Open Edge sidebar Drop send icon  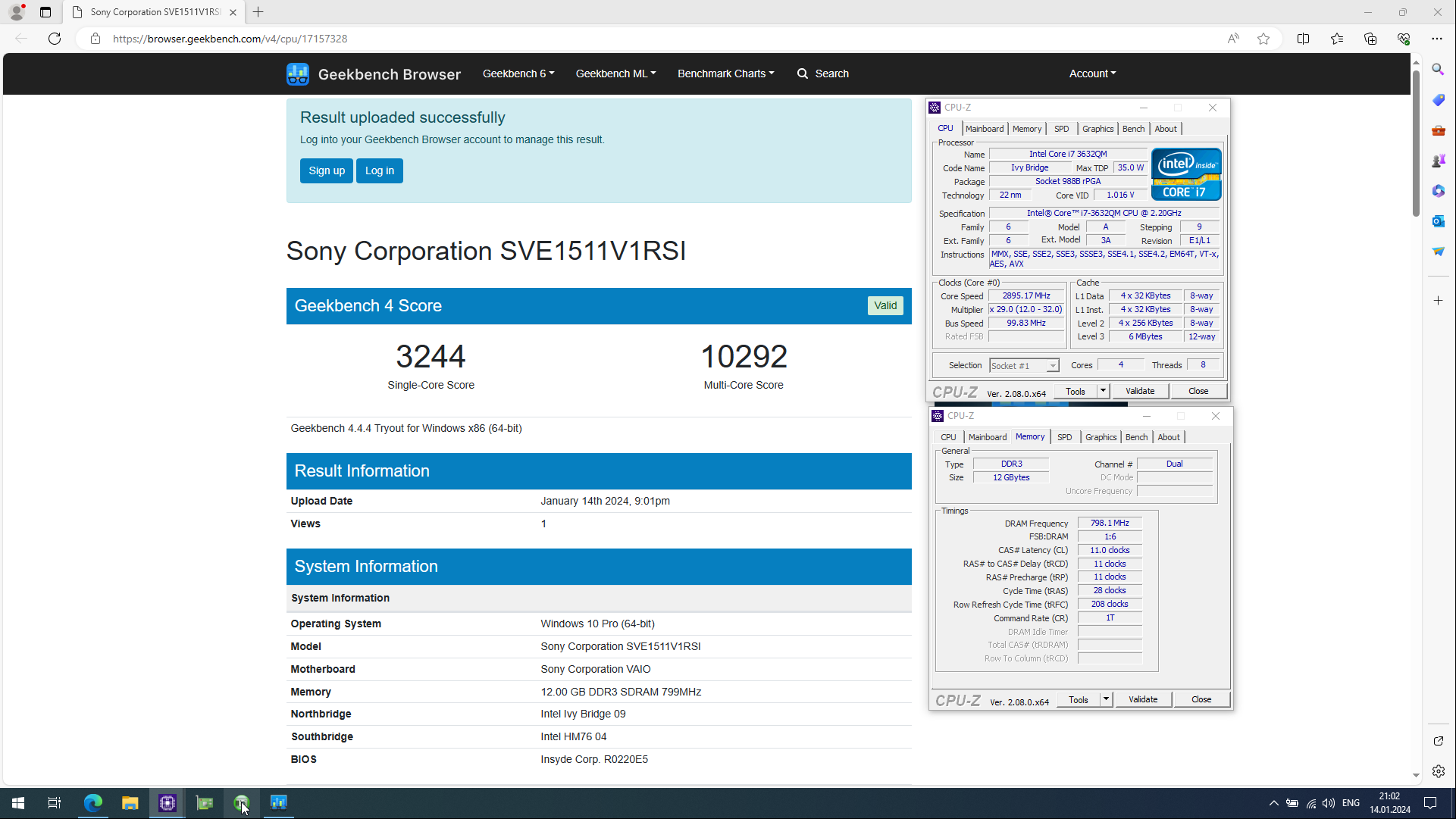1439,252
